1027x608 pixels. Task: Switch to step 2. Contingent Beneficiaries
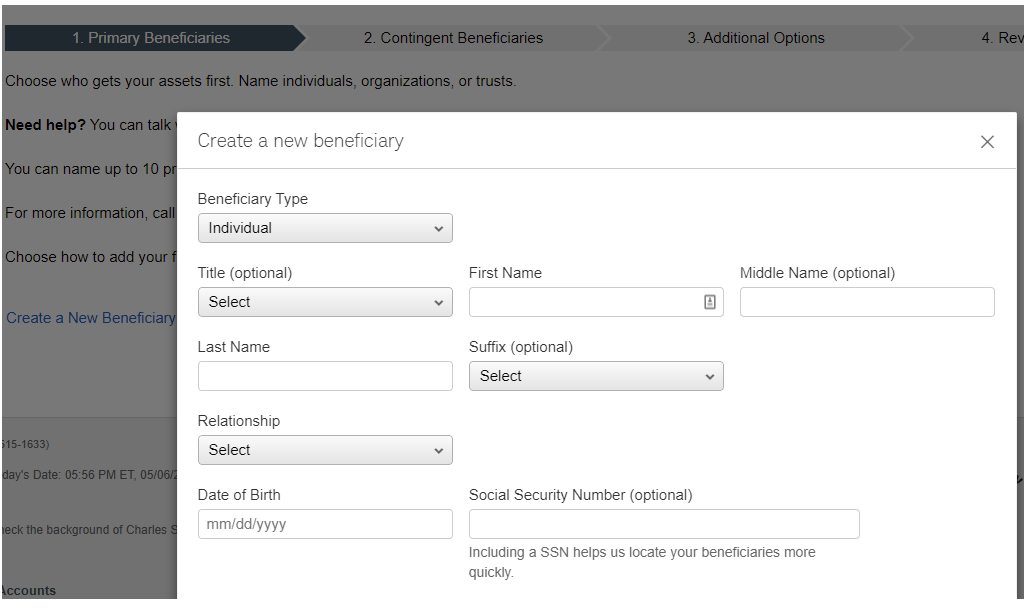[x=453, y=38]
